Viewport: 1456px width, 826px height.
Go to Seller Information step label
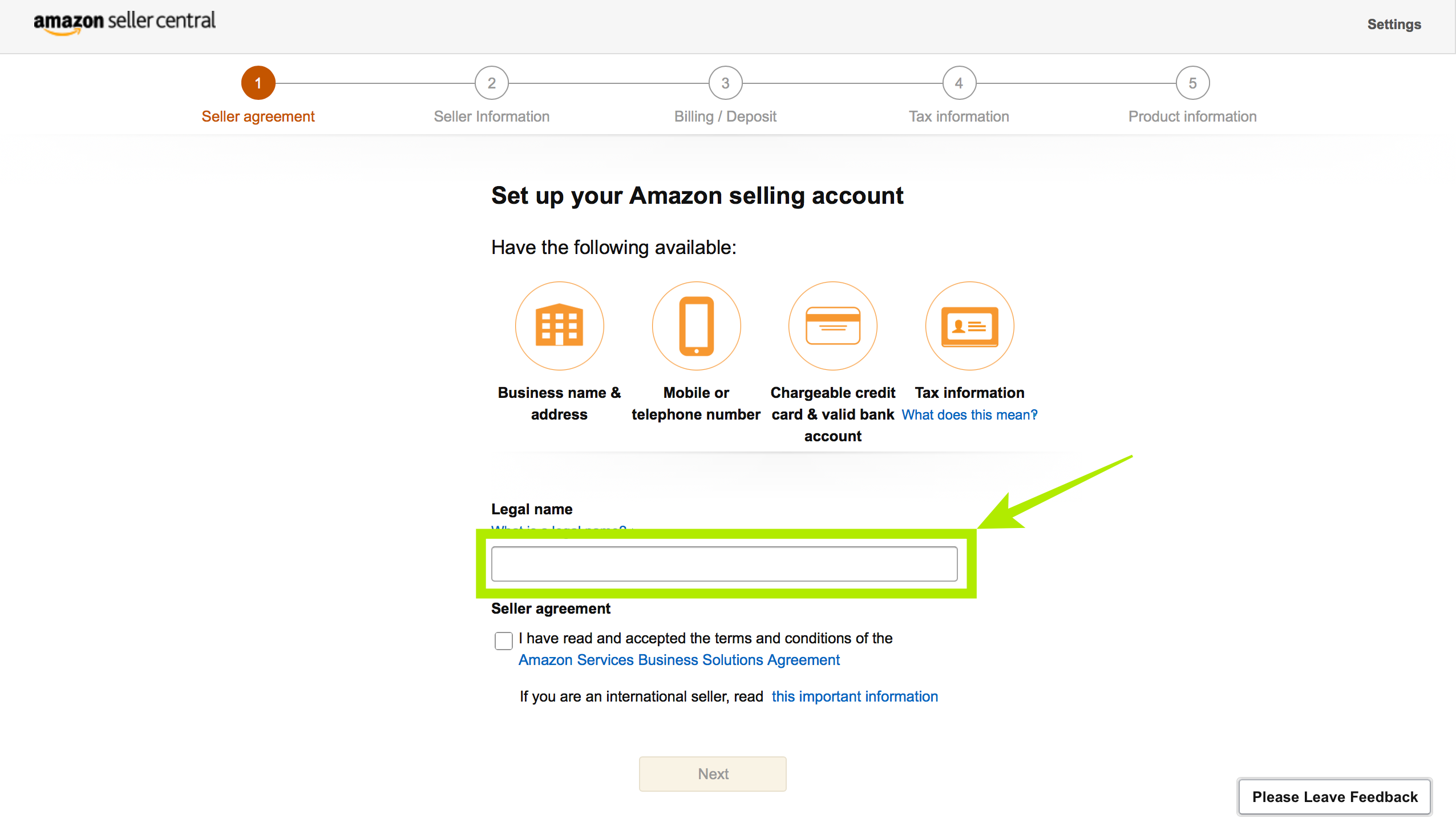click(x=492, y=116)
